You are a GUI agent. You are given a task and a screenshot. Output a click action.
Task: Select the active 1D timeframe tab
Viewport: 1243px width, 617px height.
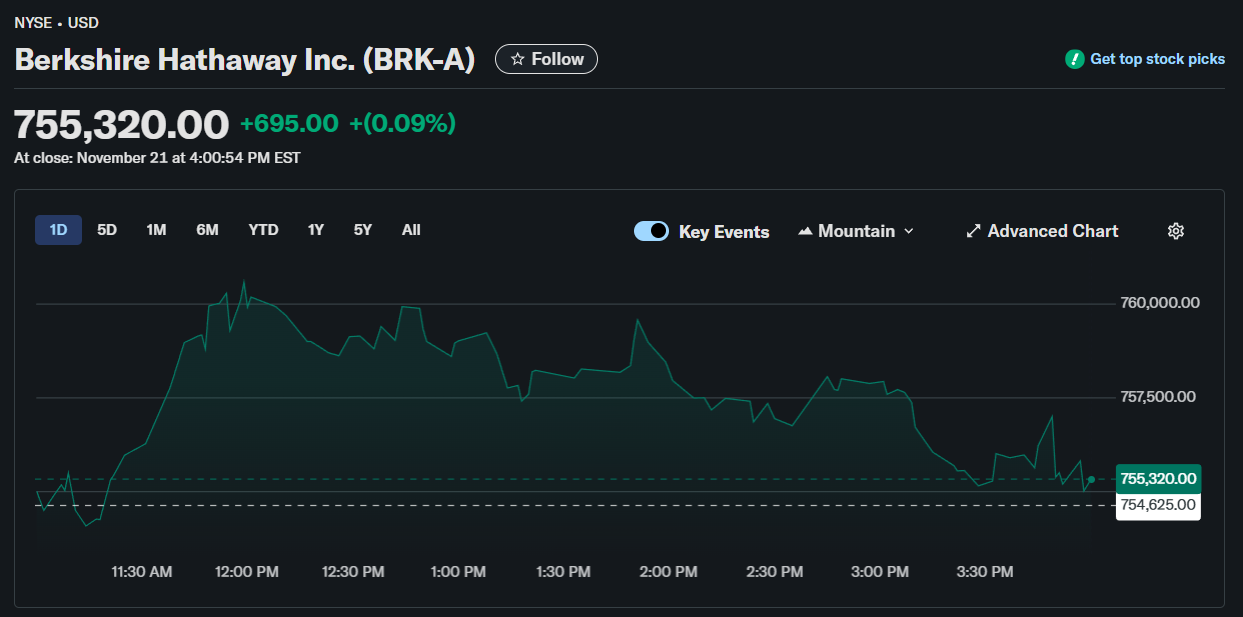click(x=58, y=229)
